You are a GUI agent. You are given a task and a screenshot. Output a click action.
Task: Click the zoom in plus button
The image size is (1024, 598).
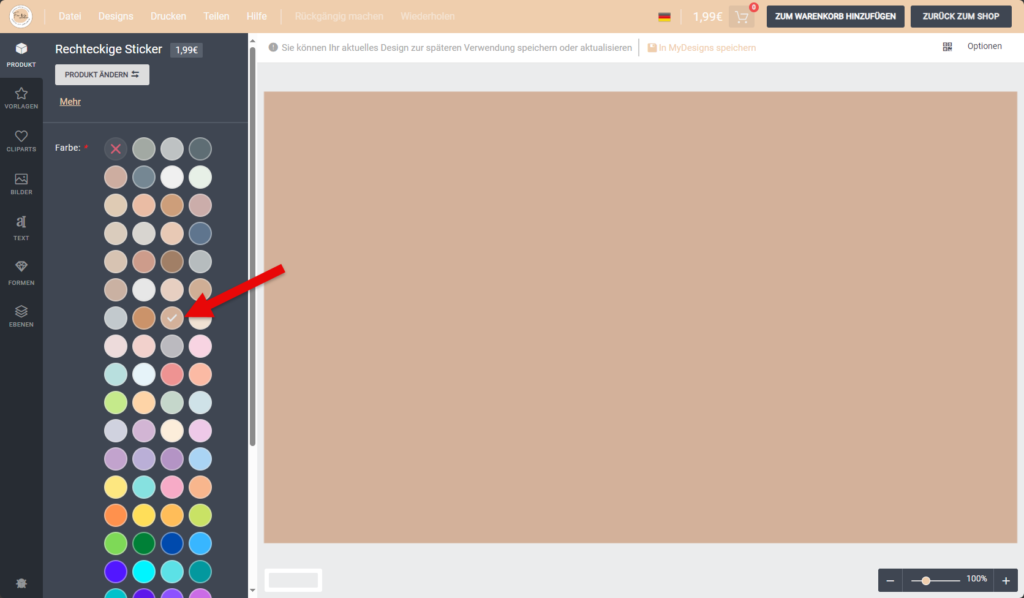(x=1006, y=580)
